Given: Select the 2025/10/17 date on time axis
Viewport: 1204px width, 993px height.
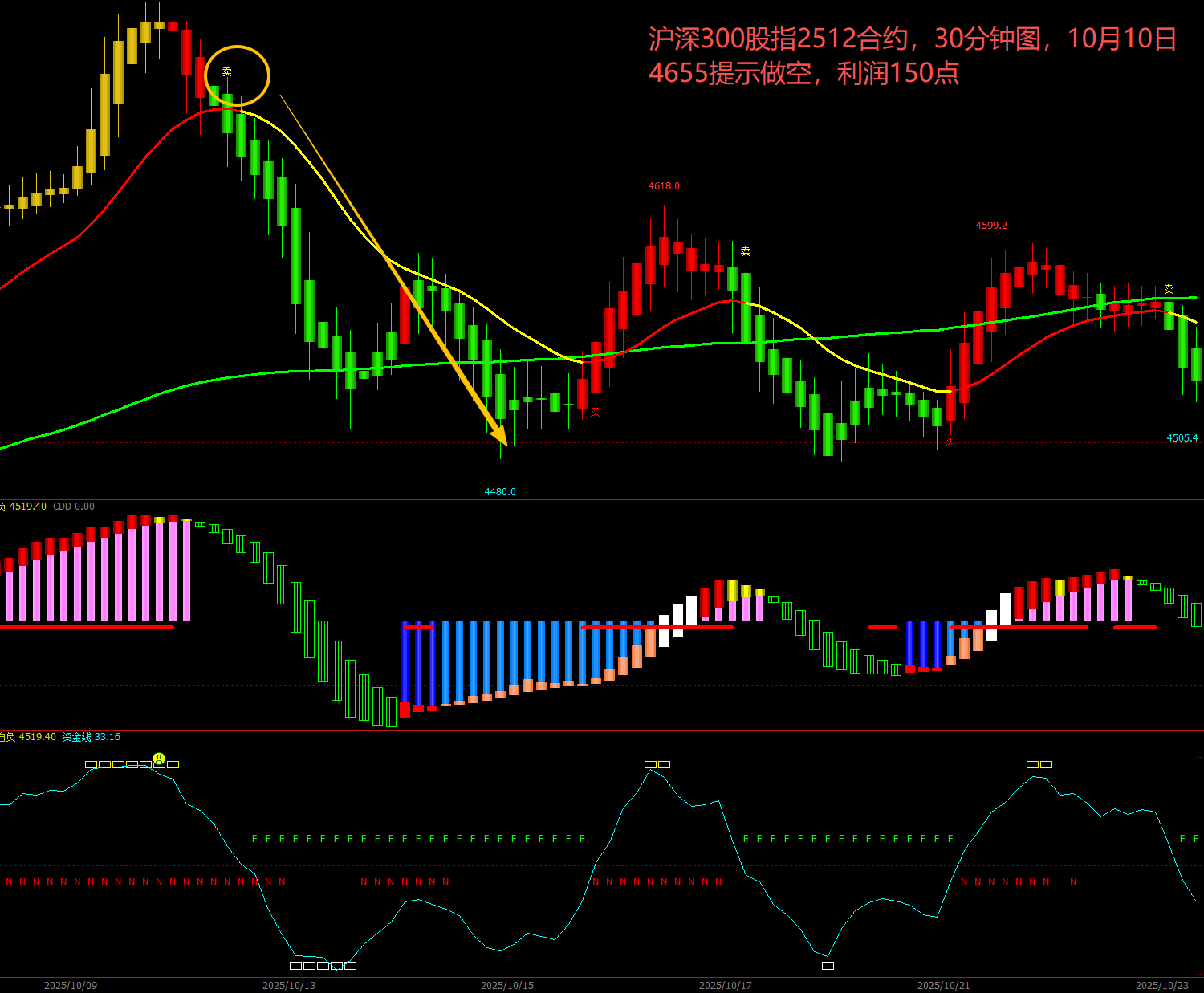Looking at the screenshot, I should 726,985.
